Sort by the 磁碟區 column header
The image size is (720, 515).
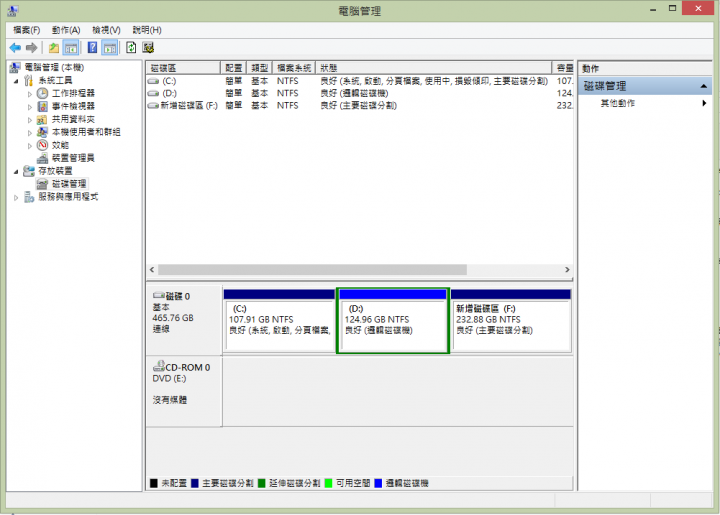(x=183, y=68)
